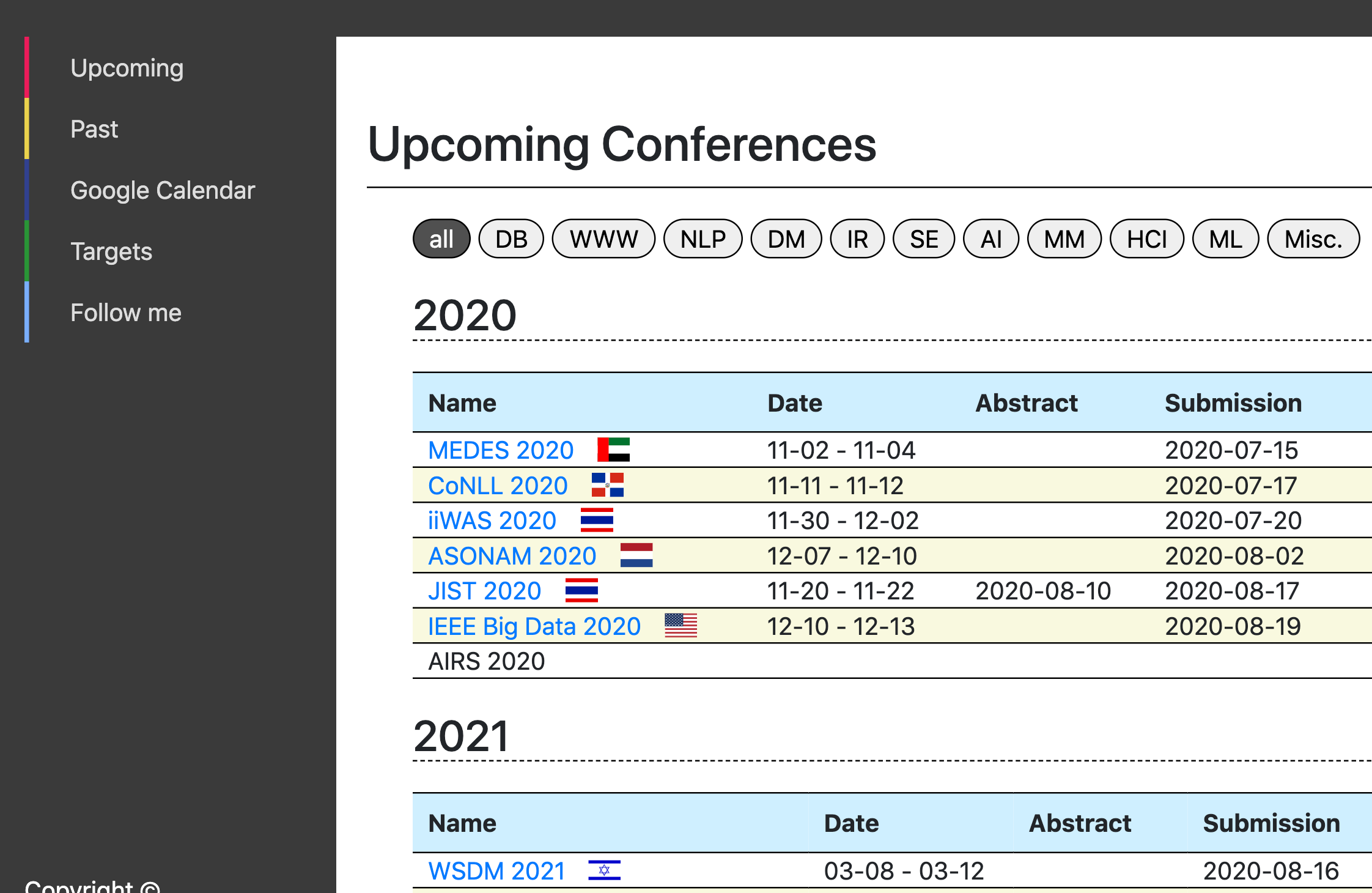This screenshot has width=1372, height=893.
Task: Click the Israel flag next to WSDM 2021
Action: tap(604, 870)
